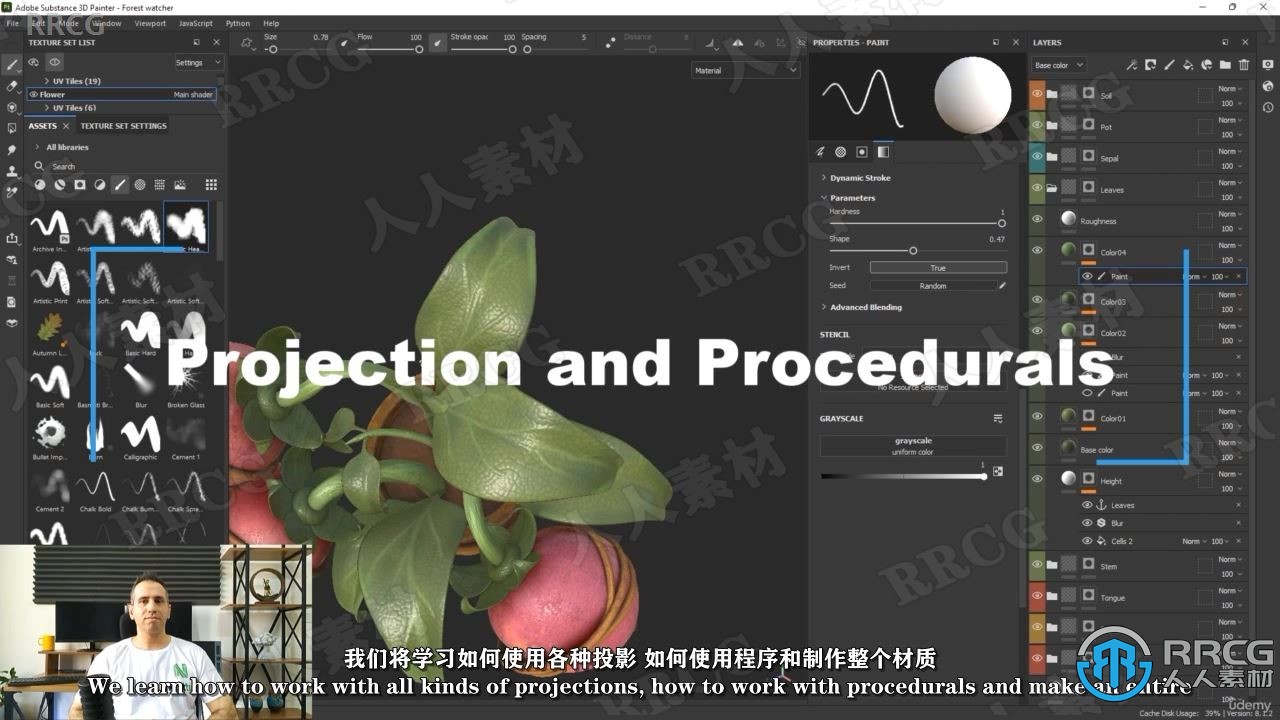1280x720 pixels.
Task: Delete layer using the trash icon
Action: [1244, 65]
